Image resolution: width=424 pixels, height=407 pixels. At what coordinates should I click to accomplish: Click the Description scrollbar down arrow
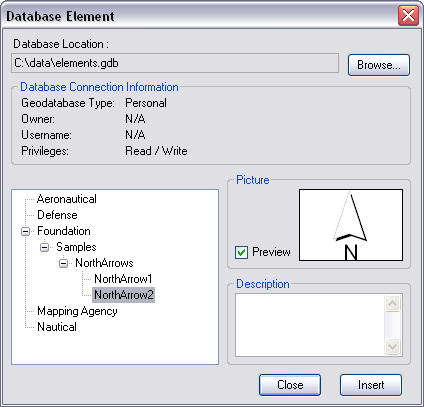pyautogui.click(x=392, y=346)
